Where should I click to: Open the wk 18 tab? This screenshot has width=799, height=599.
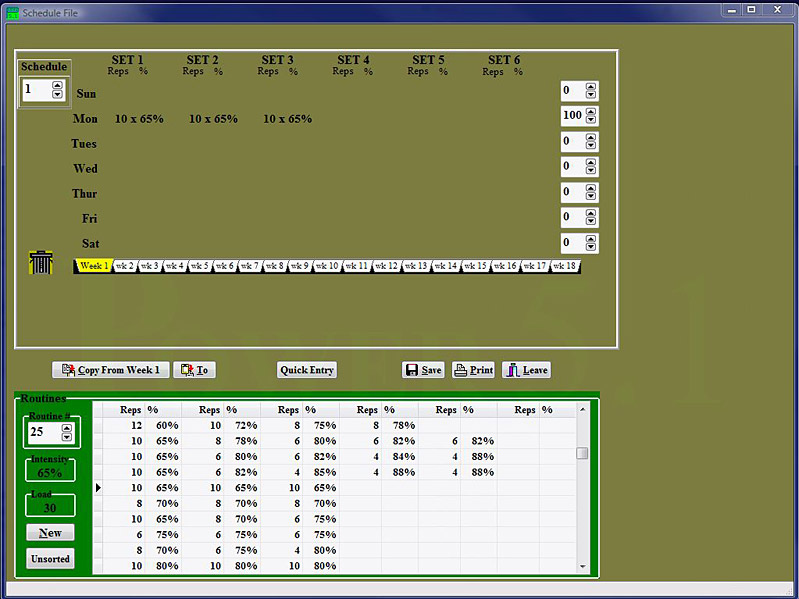[564, 267]
